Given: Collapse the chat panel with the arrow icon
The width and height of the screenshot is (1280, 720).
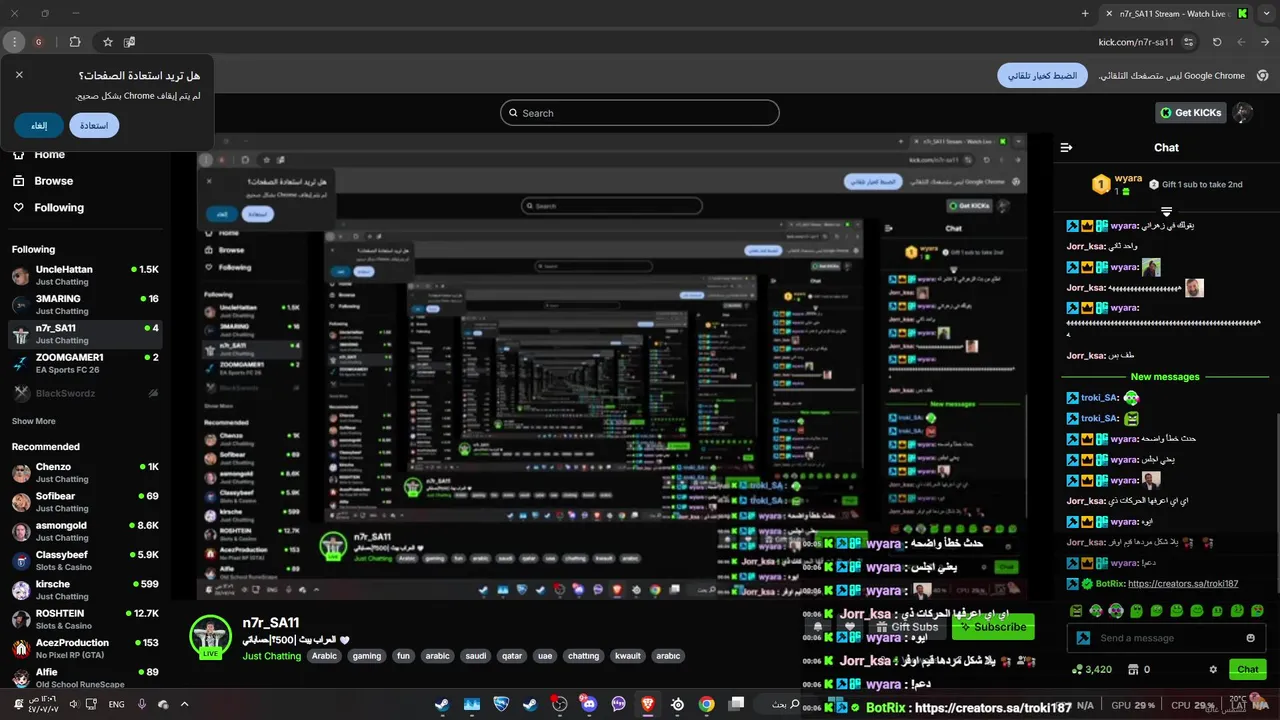Looking at the screenshot, I should (x=1066, y=147).
